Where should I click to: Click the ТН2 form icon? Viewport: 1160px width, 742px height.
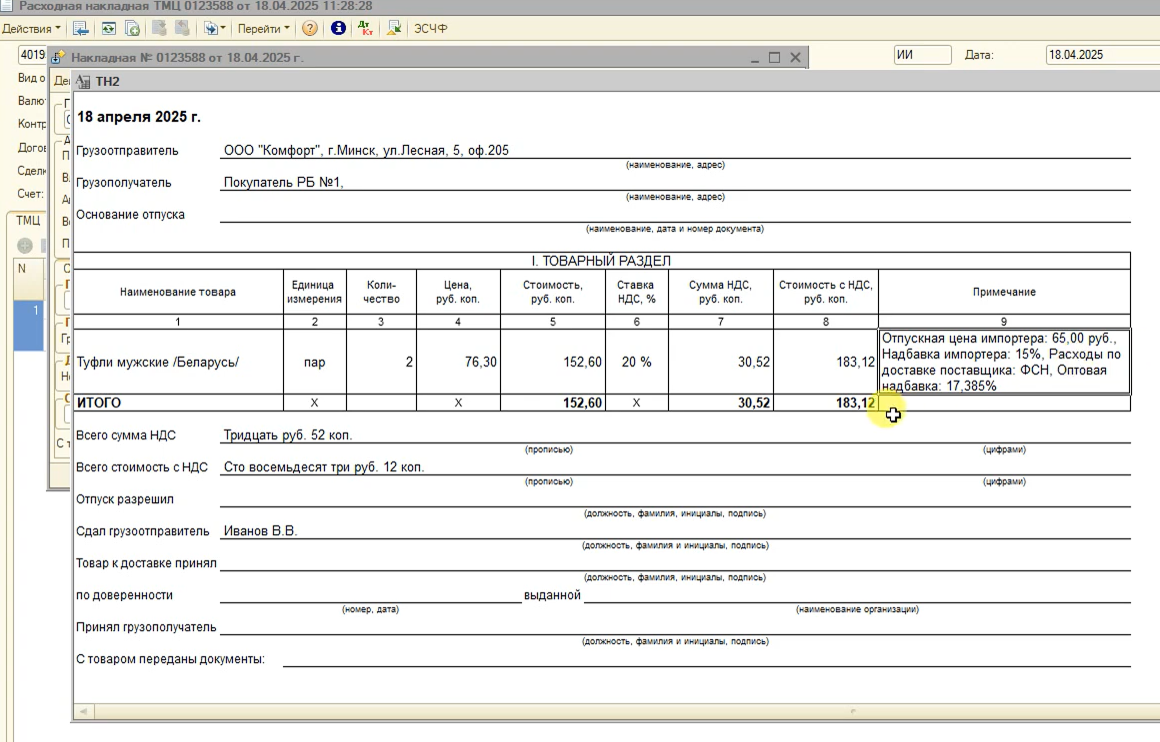[83, 81]
